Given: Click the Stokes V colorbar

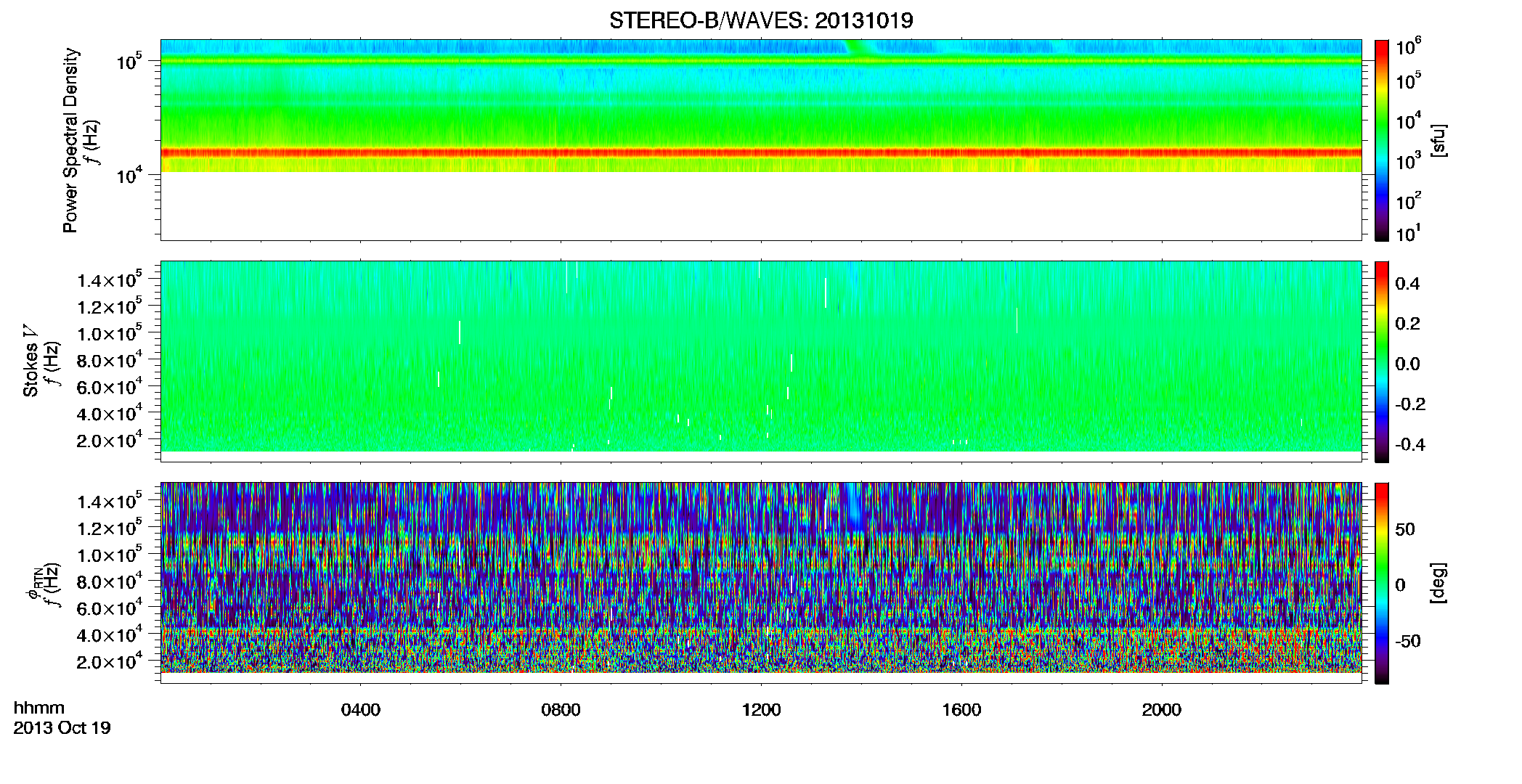Looking at the screenshot, I should (1381, 362).
